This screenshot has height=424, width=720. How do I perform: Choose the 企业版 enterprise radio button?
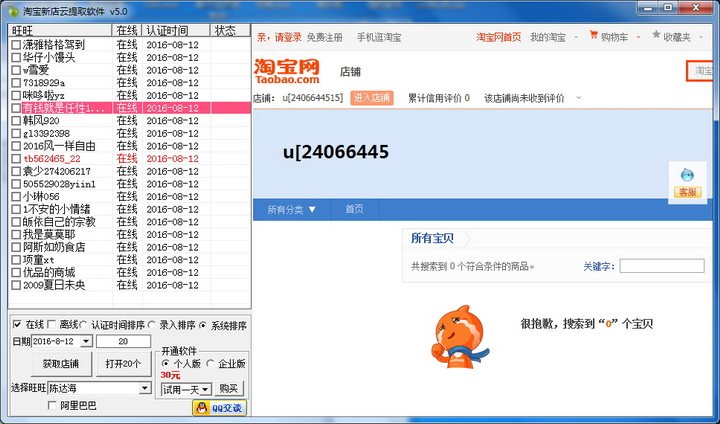(211, 363)
